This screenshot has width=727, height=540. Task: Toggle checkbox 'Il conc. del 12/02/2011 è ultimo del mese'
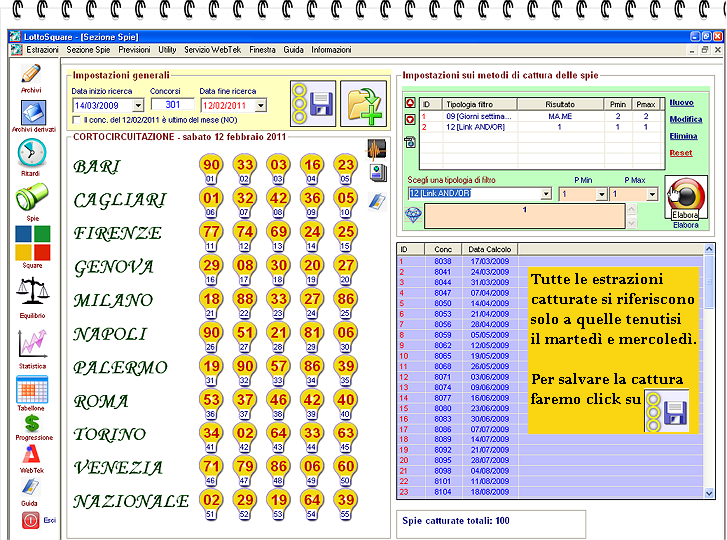coord(77,120)
